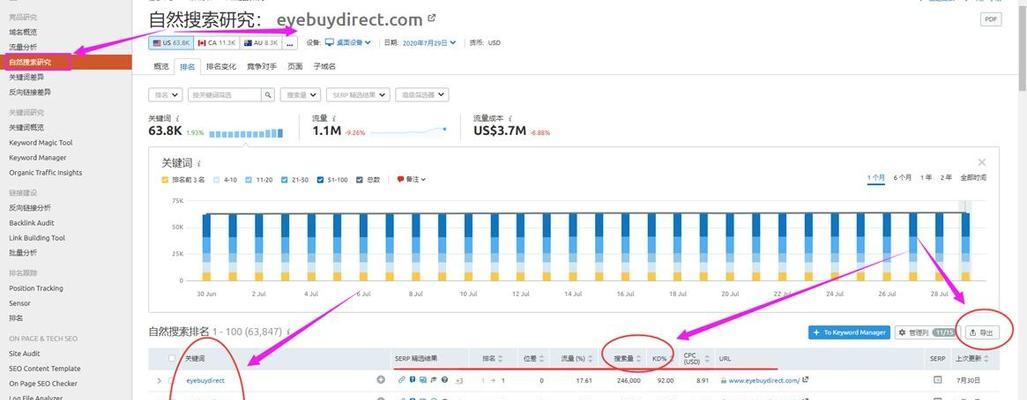Check the select-all checkbox in table header
1027x400 pixels.
(172, 358)
